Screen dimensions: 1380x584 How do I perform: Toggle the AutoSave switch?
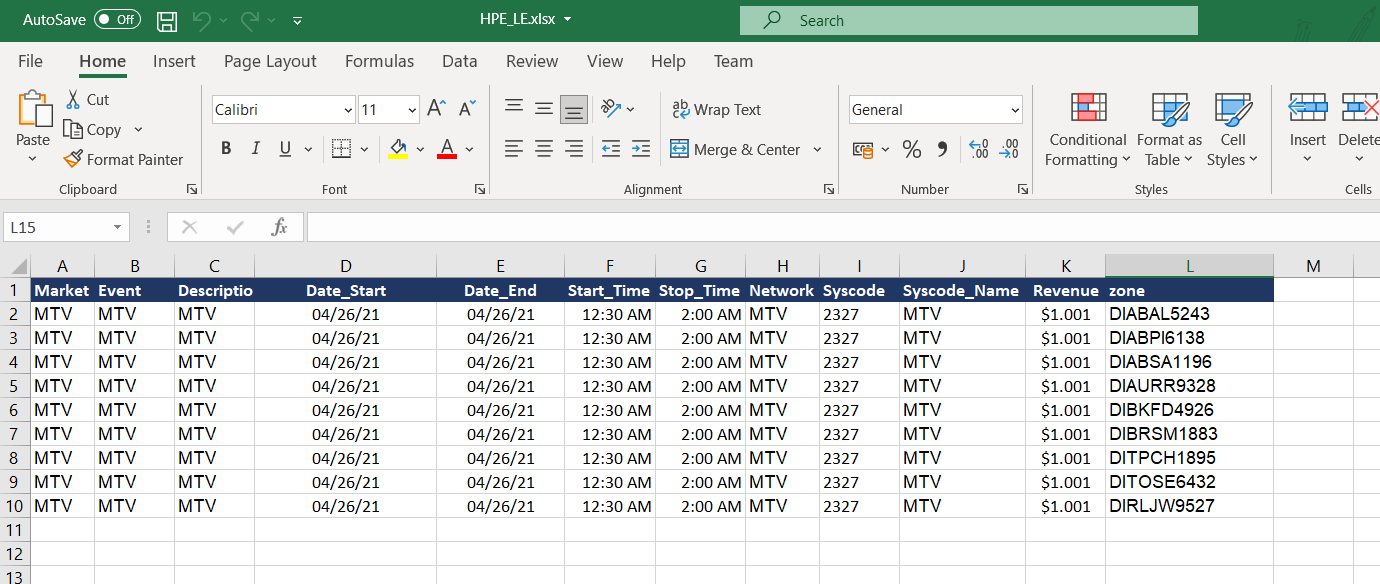pyautogui.click(x=117, y=20)
